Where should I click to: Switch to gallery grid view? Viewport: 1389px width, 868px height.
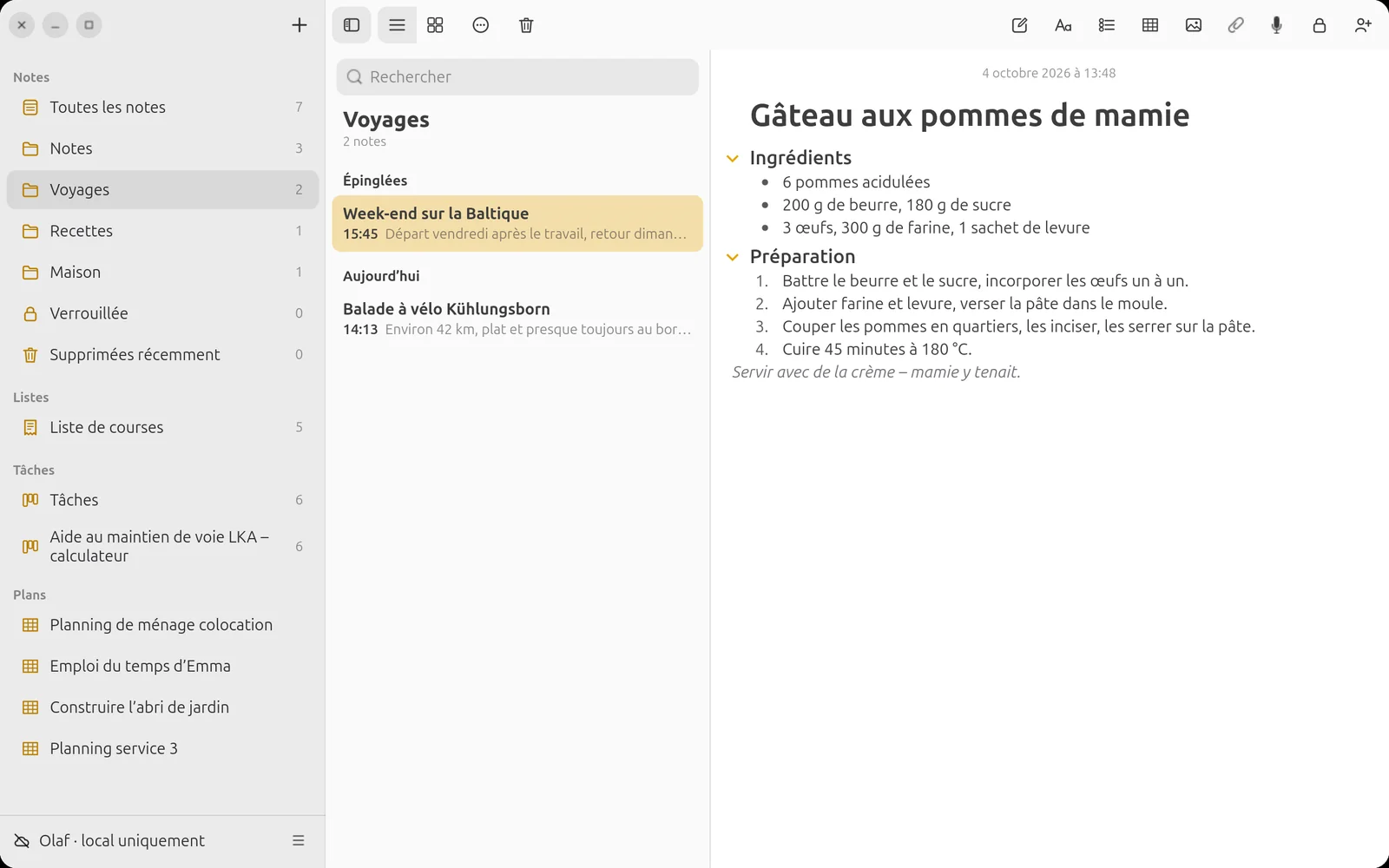pos(435,25)
